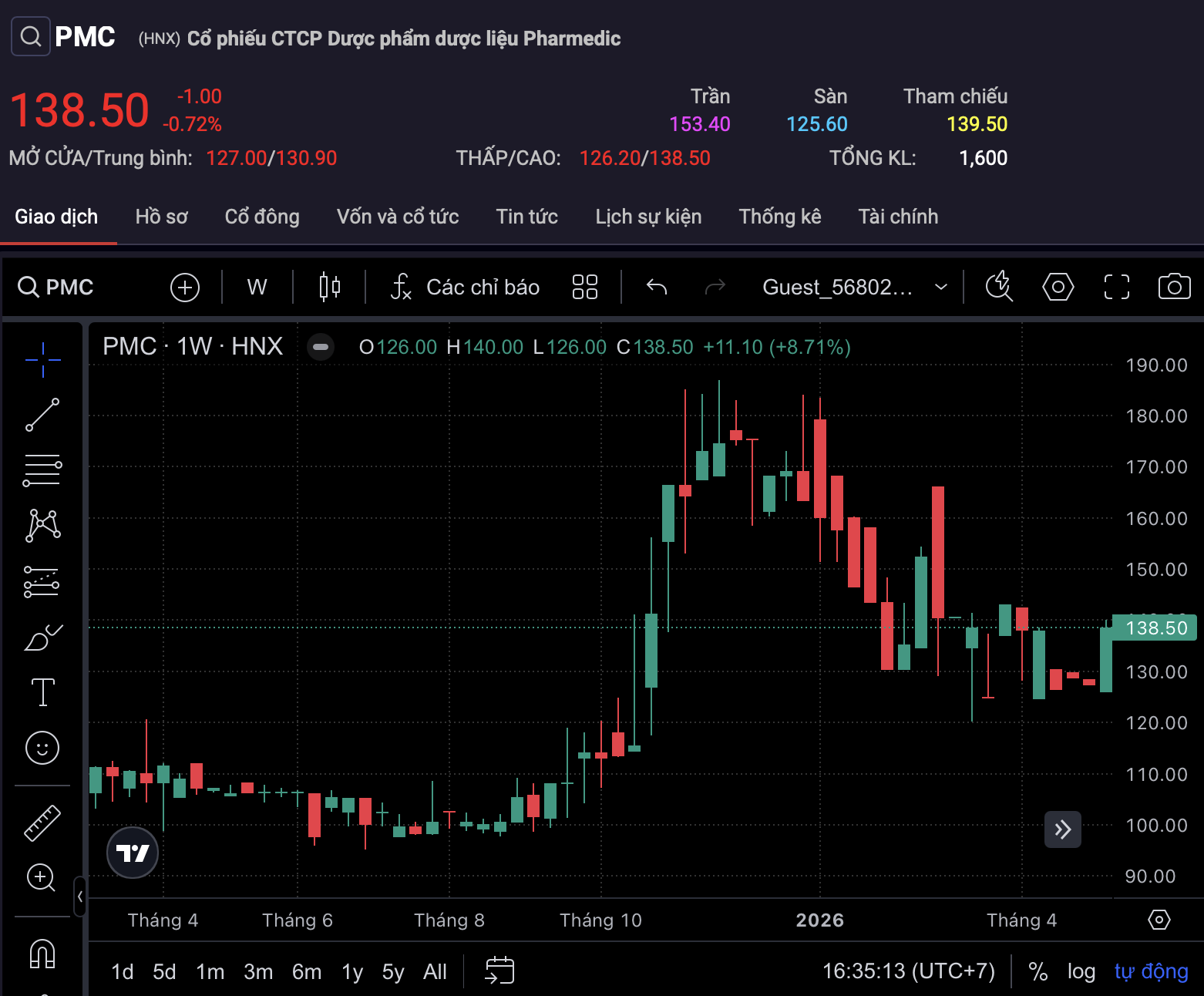Set chart range to 1m
Viewport: 1204px width, 996px height.
point(210,971)
